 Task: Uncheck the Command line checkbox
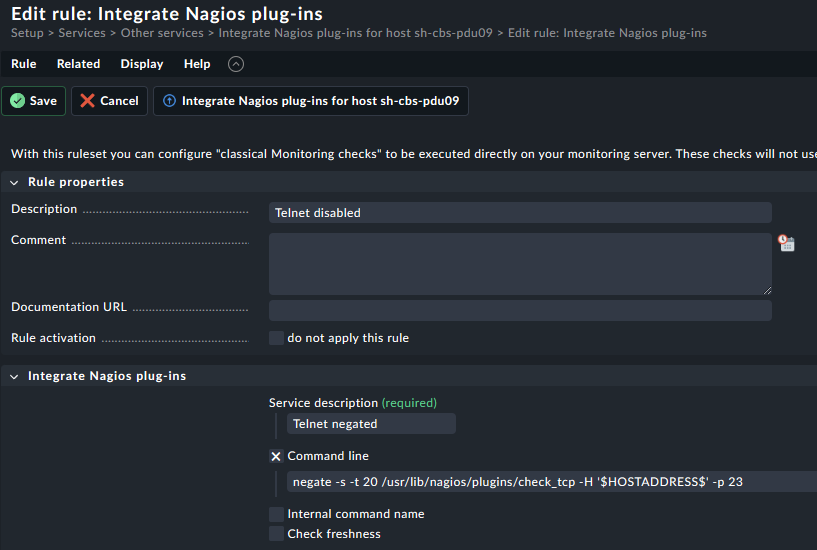click(276, 456)
